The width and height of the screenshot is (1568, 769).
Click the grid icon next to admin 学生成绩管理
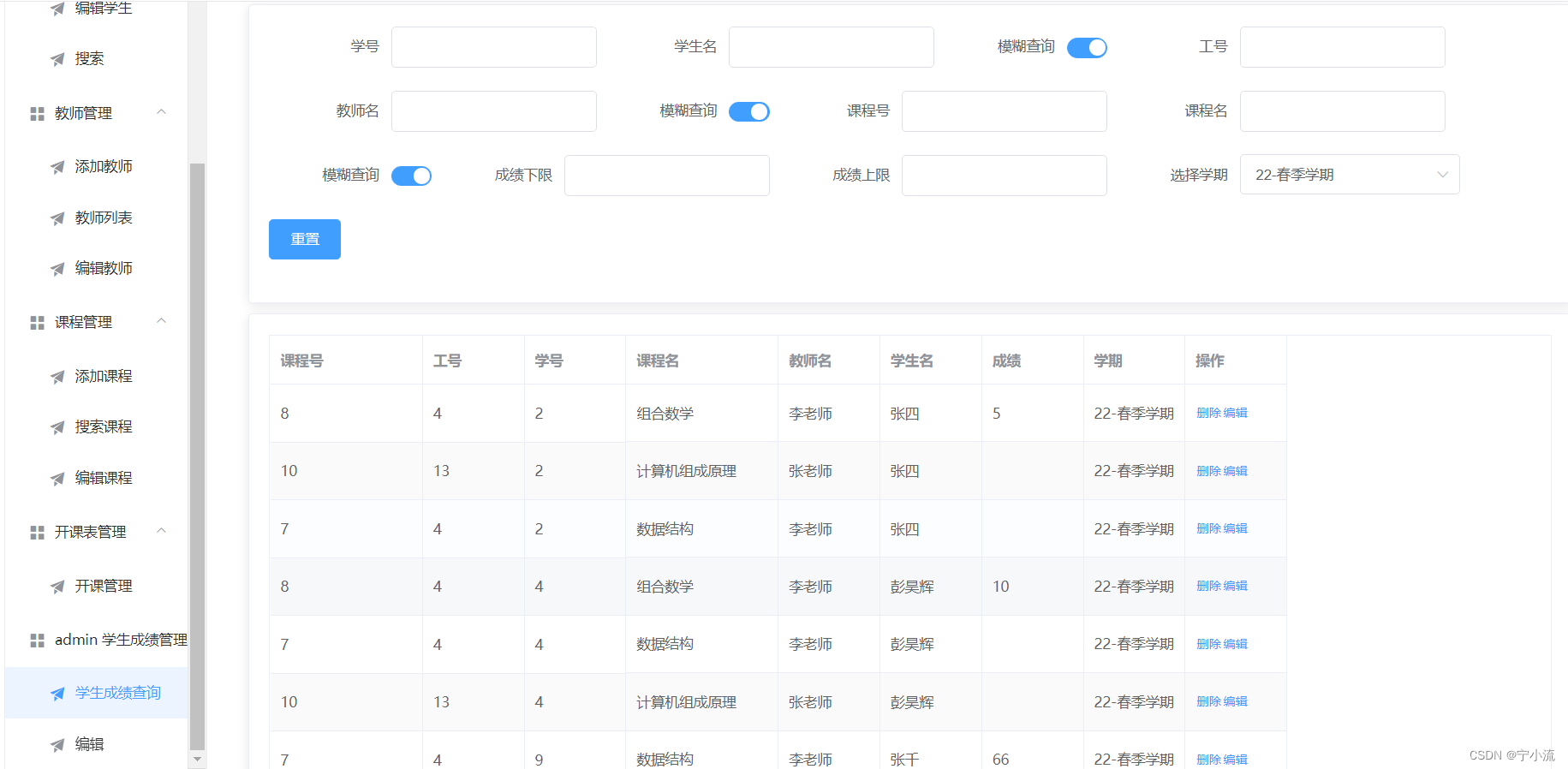(x=37, y=641)
